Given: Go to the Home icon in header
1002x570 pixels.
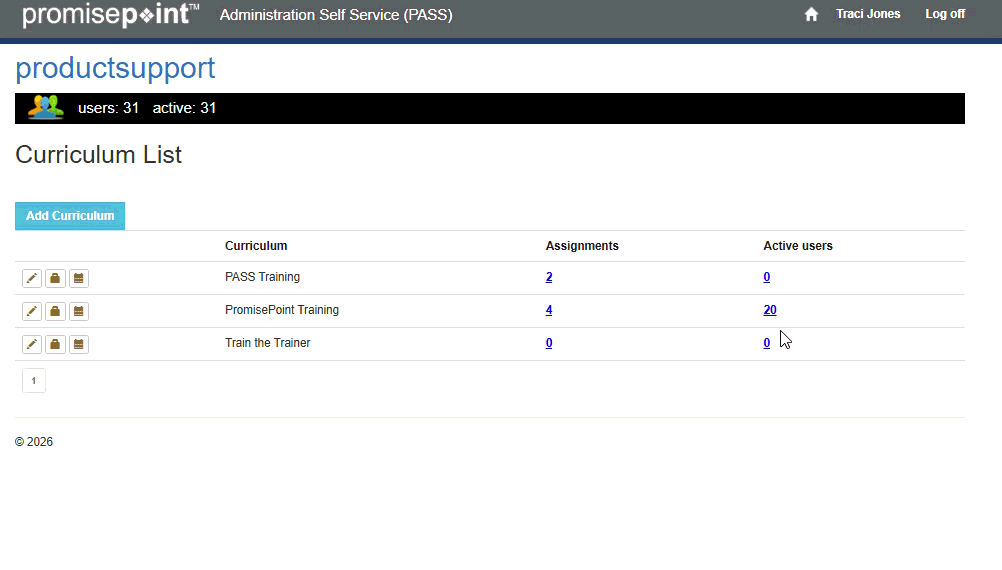Looking at the screenshot, I should coord(811,14).
